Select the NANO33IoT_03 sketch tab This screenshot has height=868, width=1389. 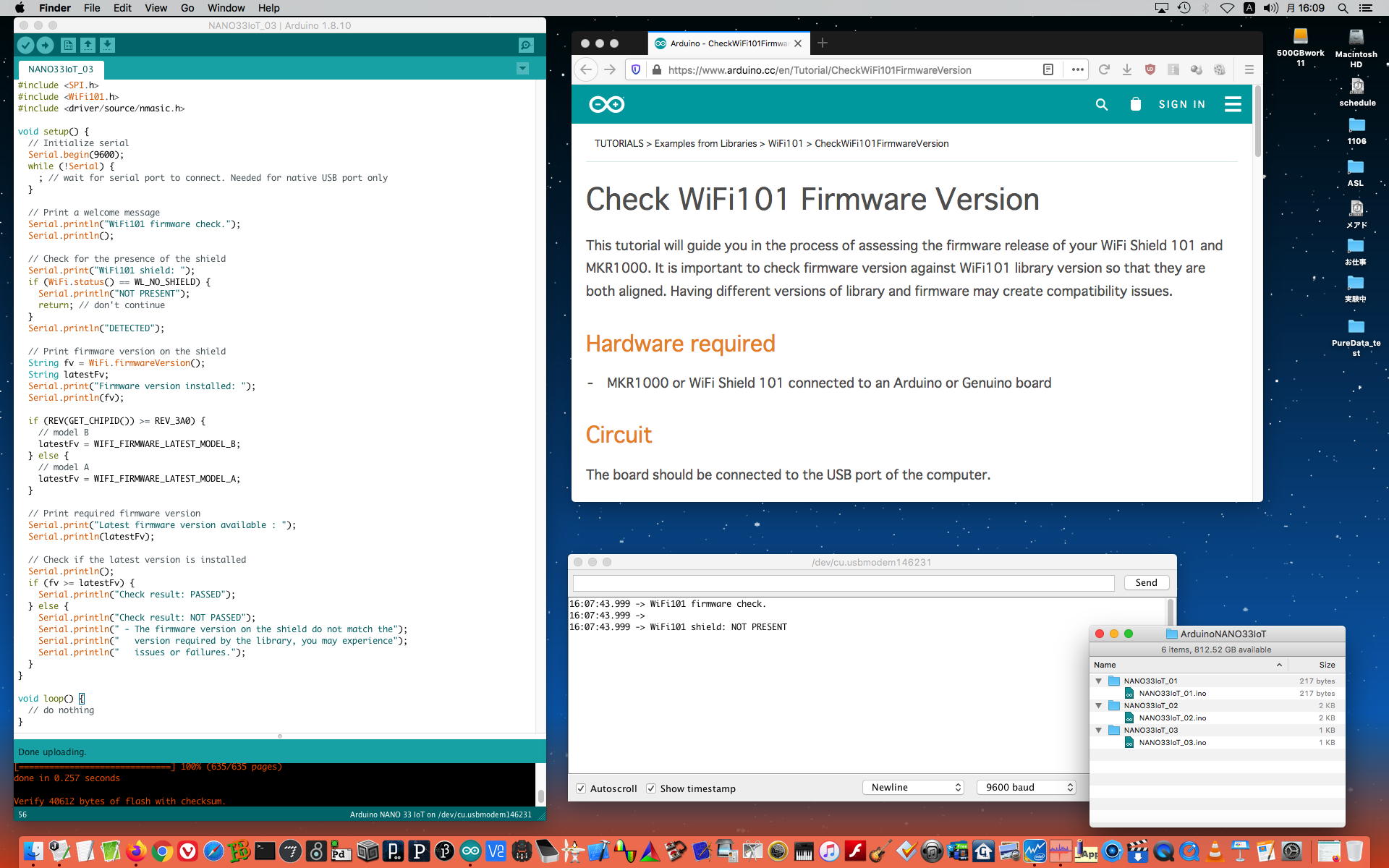[61, 69]
